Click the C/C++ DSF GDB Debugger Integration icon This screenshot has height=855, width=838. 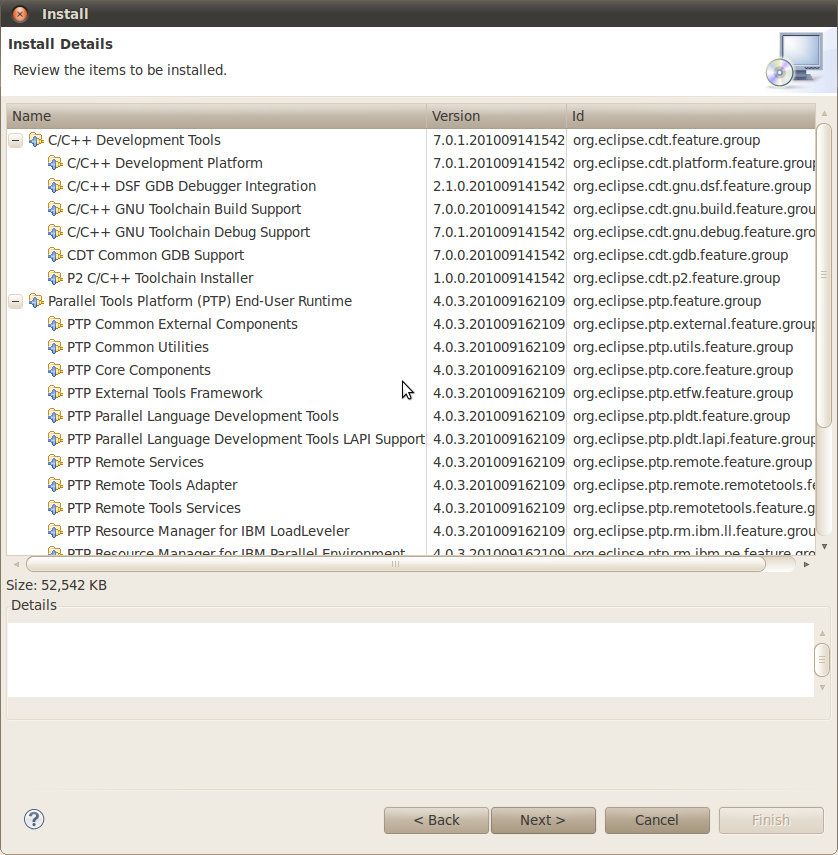point(55,186)
